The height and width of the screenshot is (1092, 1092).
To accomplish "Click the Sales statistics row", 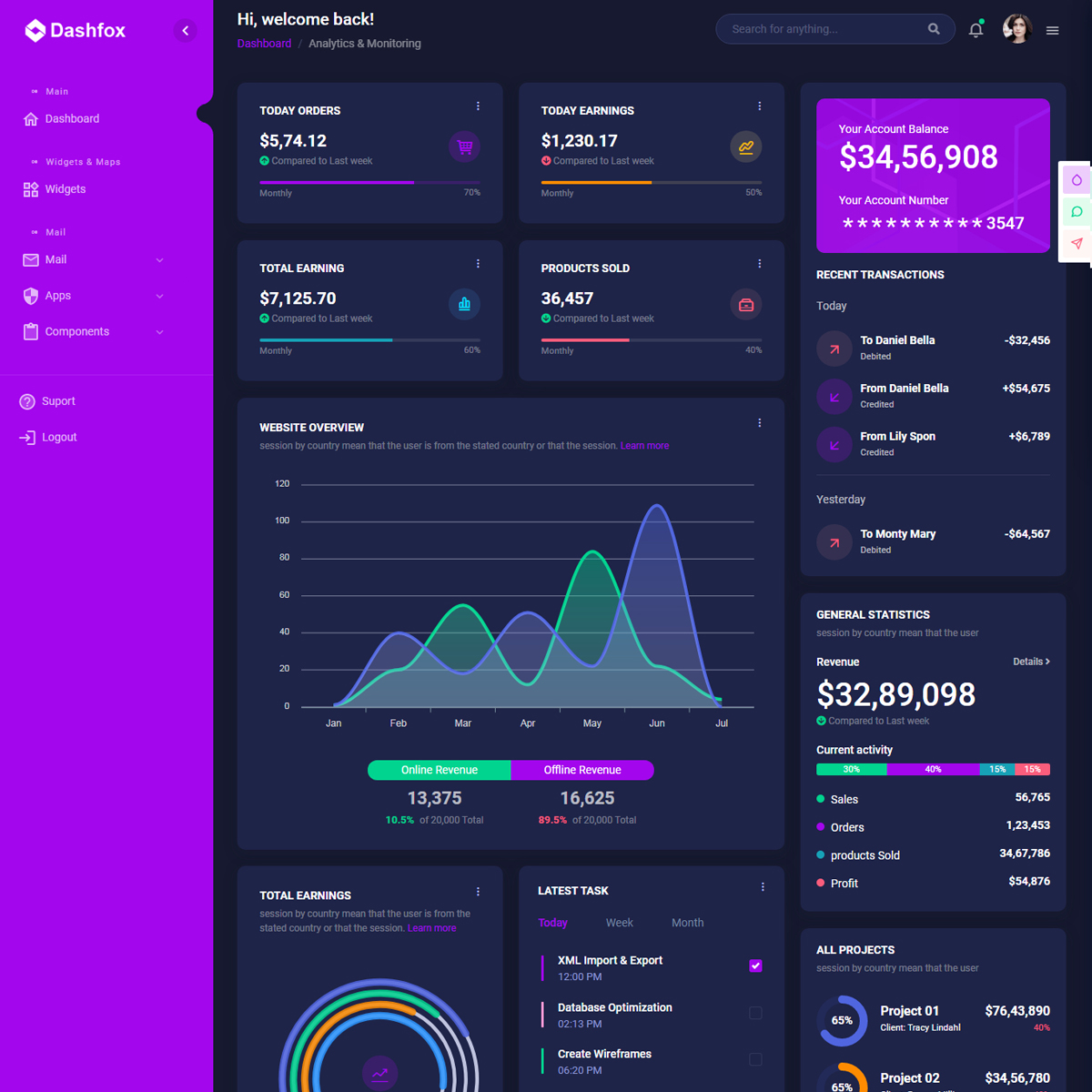I will pos(933,799).
